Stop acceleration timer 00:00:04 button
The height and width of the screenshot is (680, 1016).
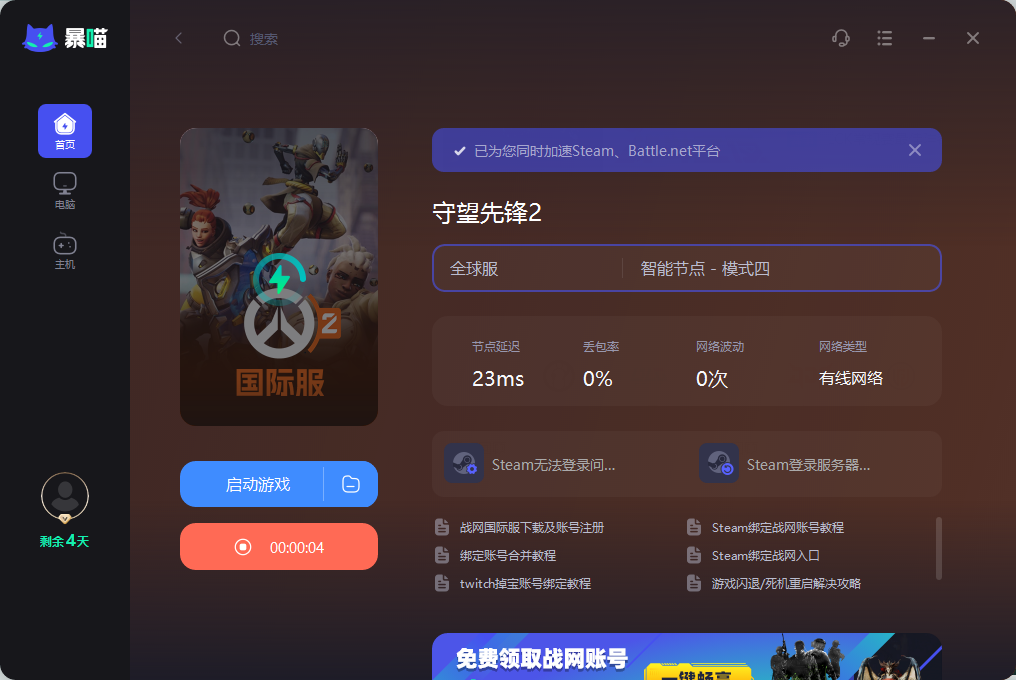point(279,547)
